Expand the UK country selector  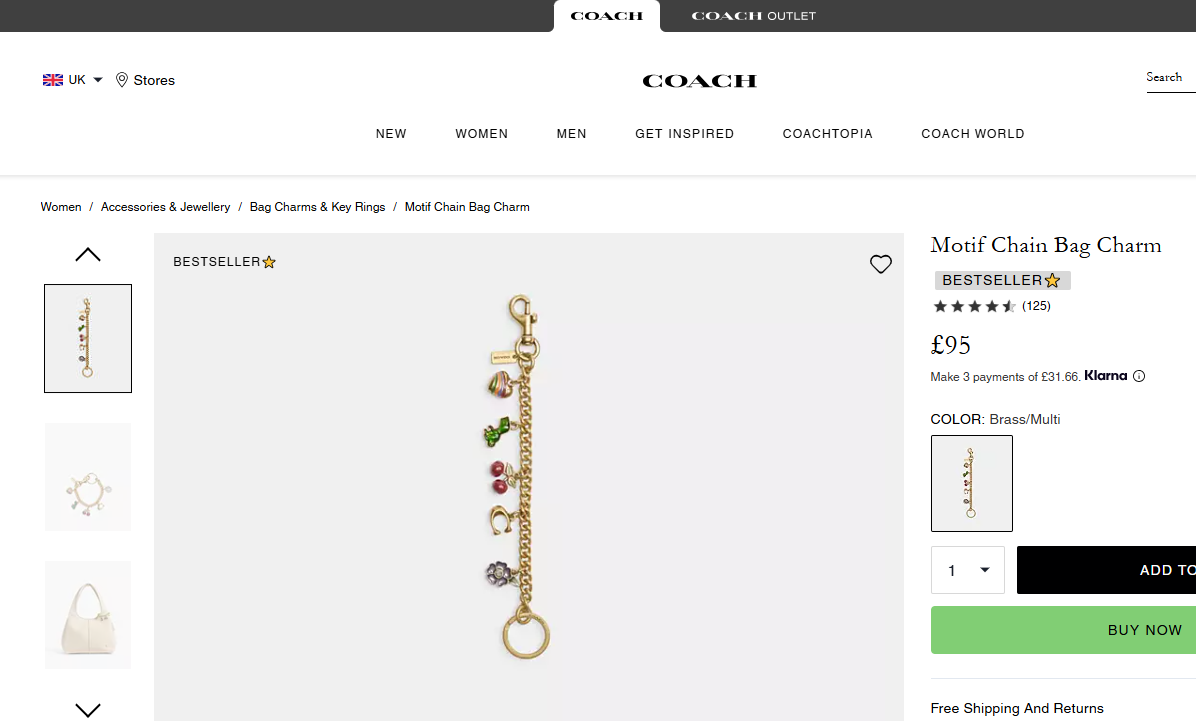(98, 80)
